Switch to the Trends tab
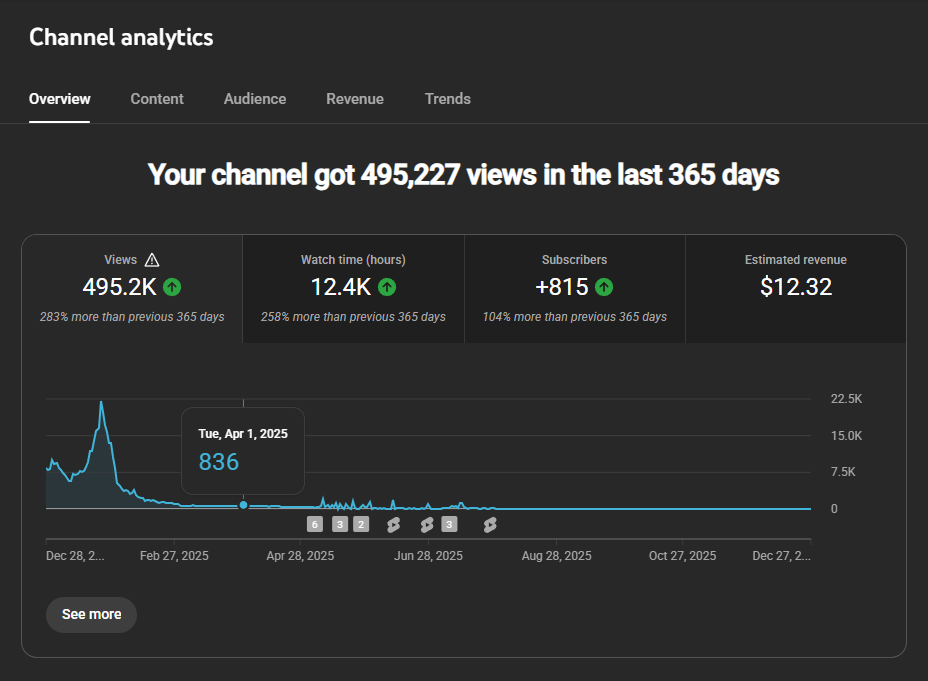Viewport: 928px width, 681px height. coord(447,99)
